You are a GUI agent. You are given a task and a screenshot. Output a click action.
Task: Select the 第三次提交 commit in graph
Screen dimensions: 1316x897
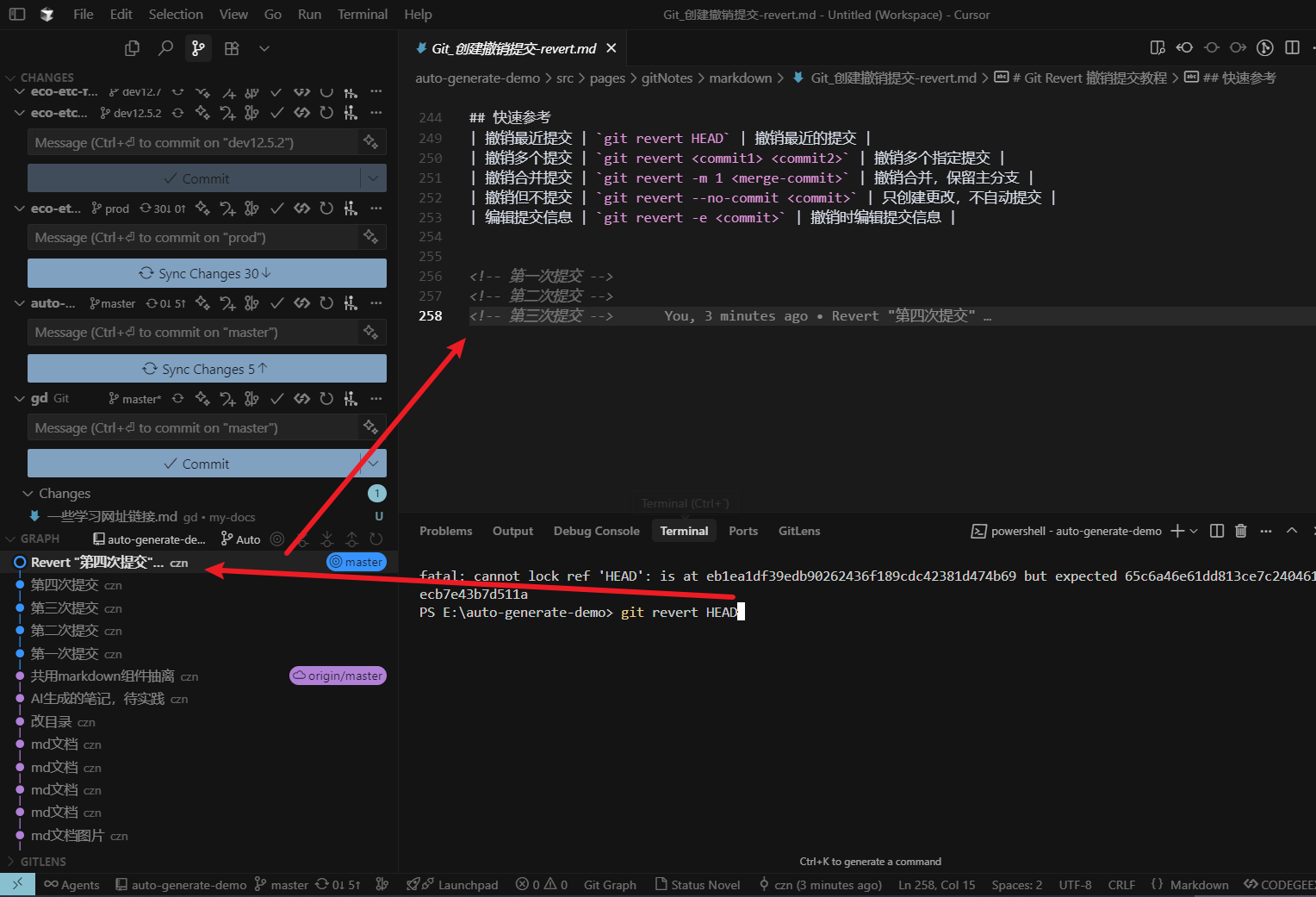pos(65,608)
